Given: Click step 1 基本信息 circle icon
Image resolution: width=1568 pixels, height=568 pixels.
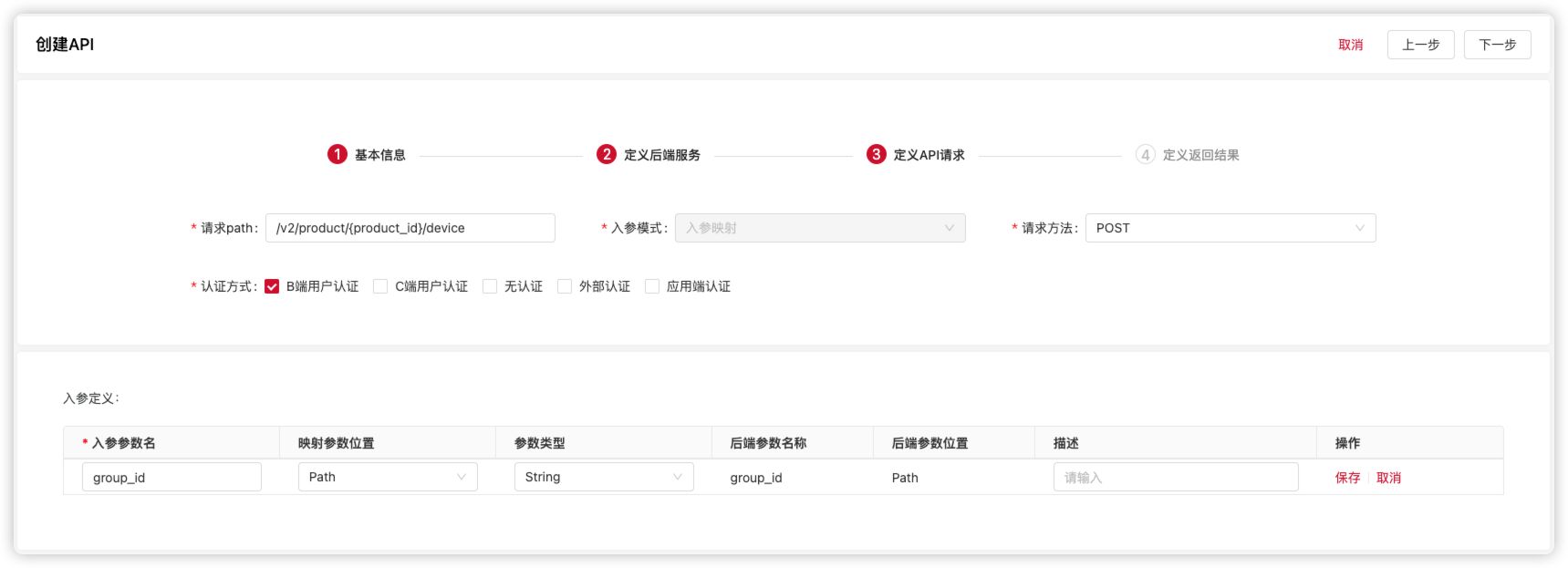Looking at the screenshot, I should (x=337, y=154).
